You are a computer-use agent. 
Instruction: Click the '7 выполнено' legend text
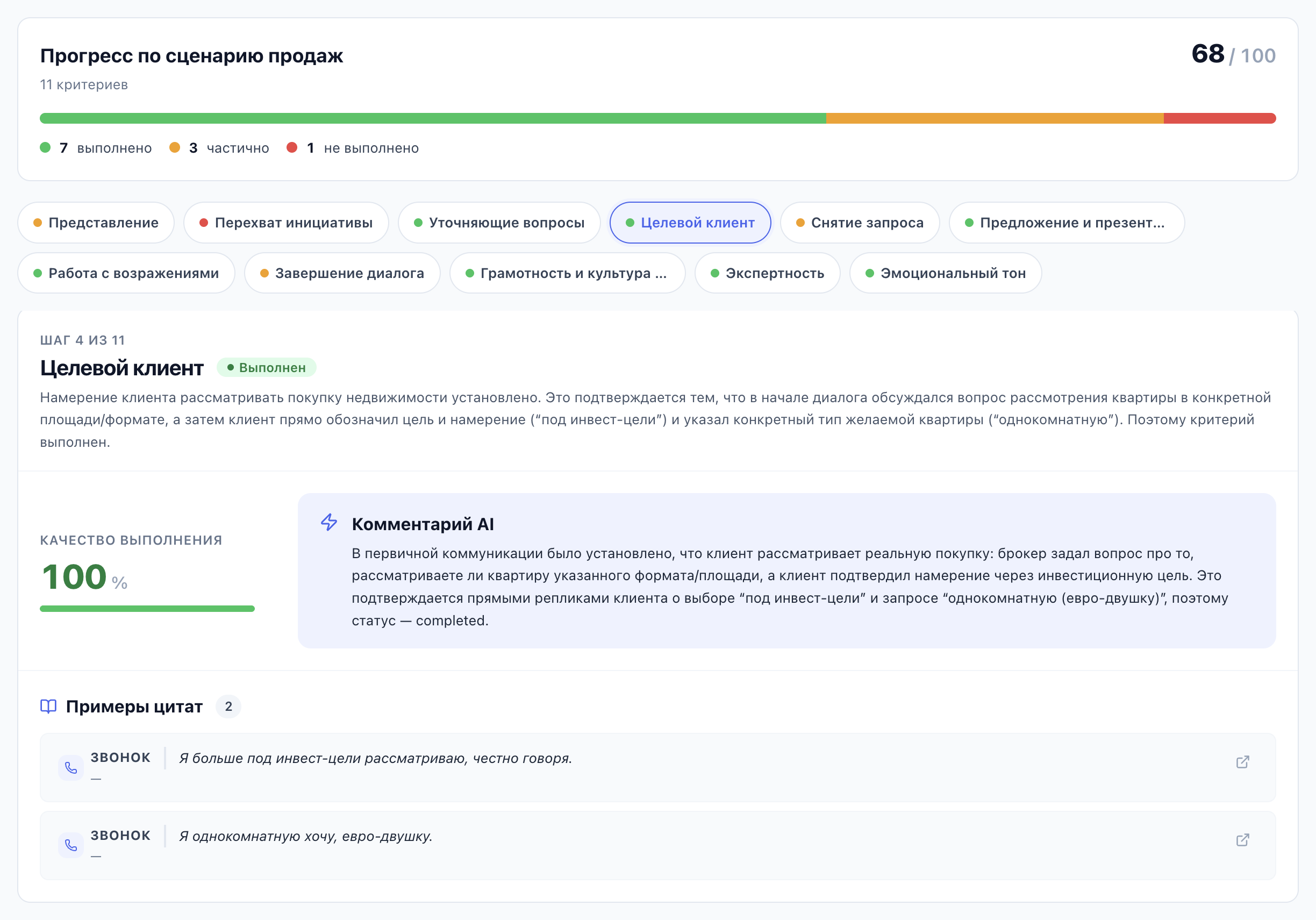click(x=105, y=148)
